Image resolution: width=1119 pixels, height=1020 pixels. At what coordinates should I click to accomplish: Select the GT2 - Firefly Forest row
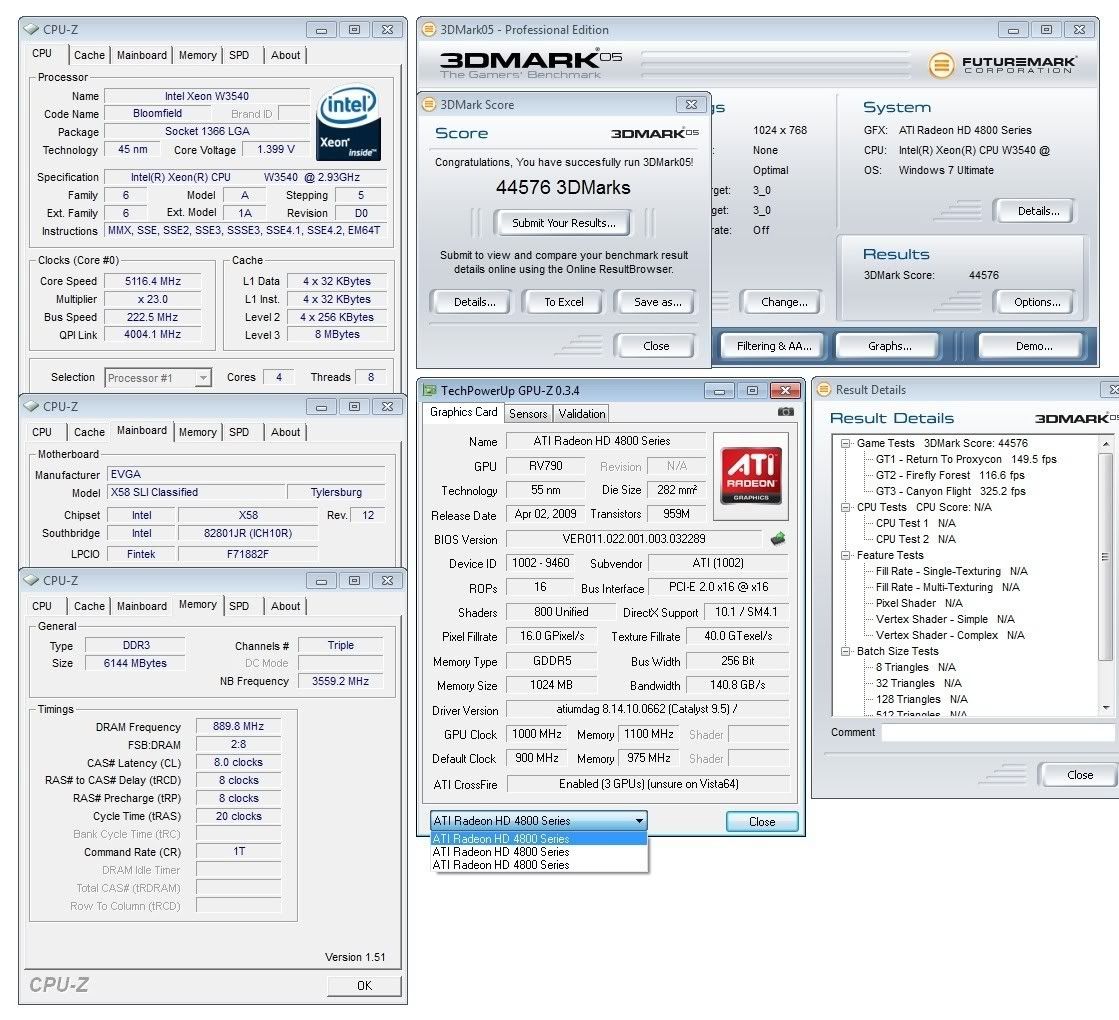(x=950, y=475)
